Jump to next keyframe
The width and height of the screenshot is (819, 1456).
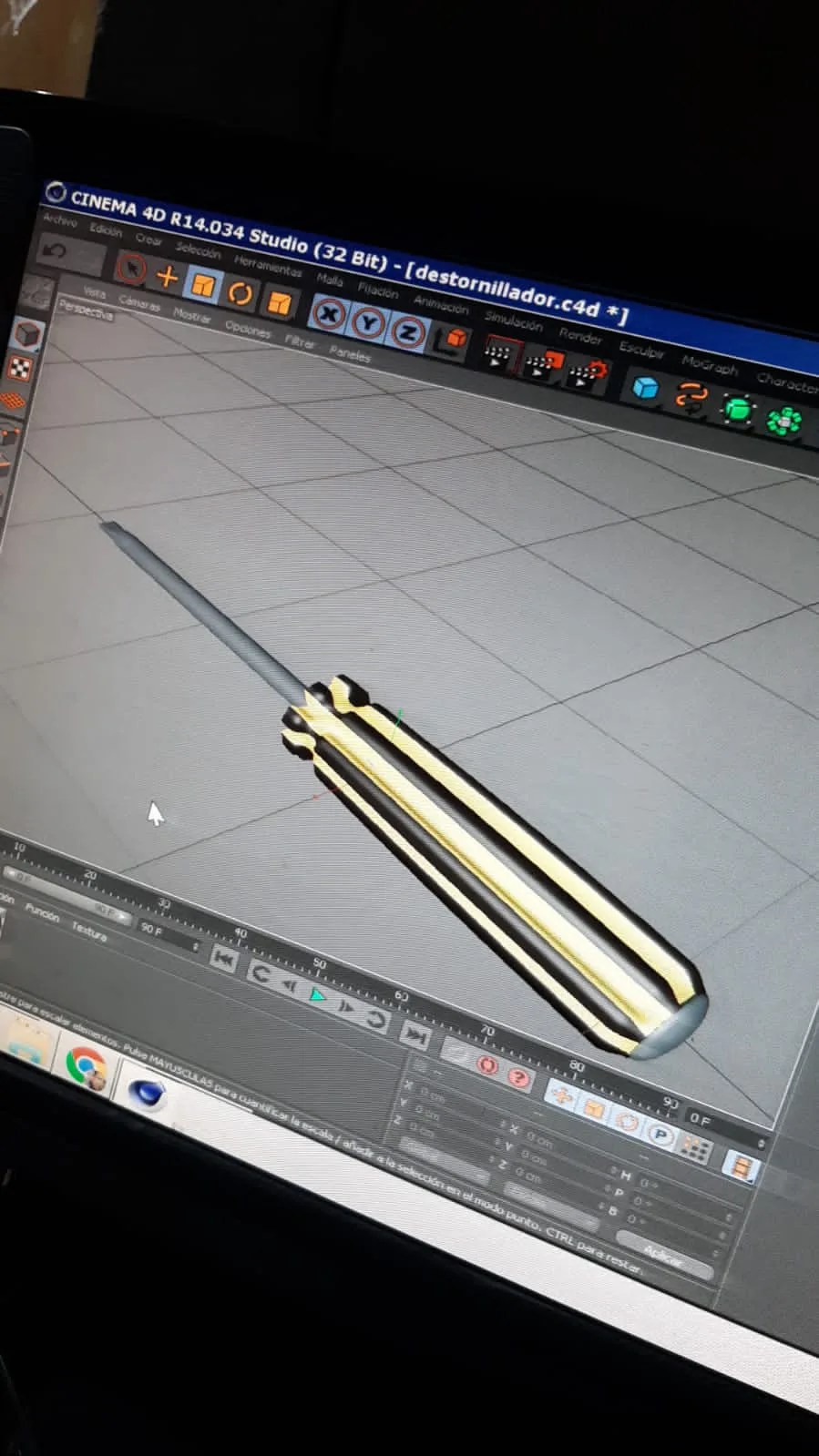coord(374,1018)
